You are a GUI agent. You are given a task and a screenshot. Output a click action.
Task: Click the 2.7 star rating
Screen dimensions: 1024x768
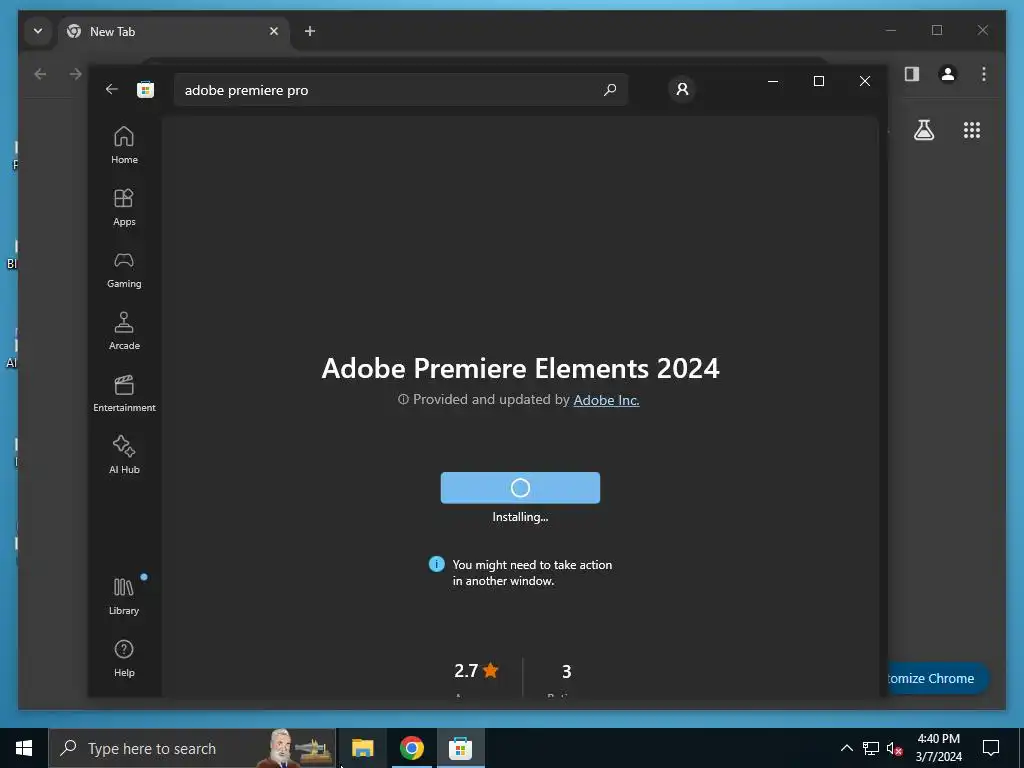click(476, 671)
